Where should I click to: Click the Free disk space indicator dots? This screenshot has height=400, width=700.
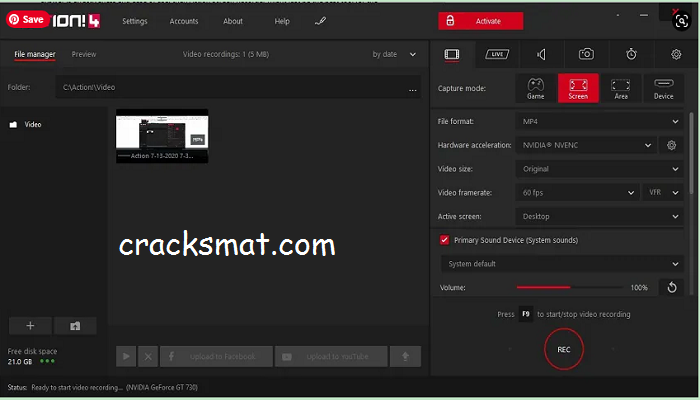pos(47,361)
